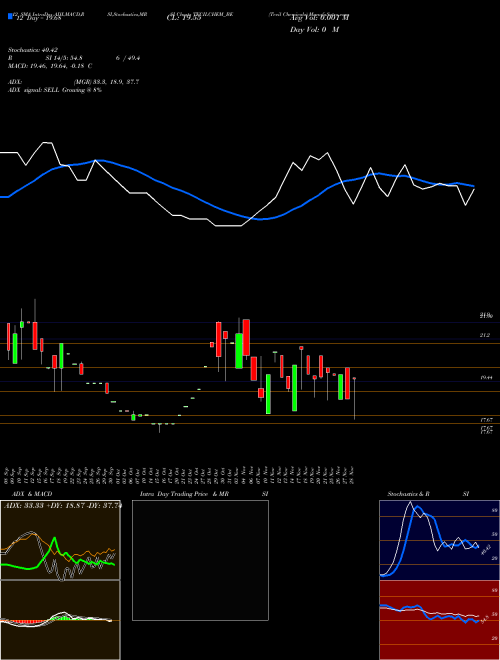Click the '12 Day = 19.68' SMA label
The height and width of the screenshot is (660, 500).
click(39, 18)
